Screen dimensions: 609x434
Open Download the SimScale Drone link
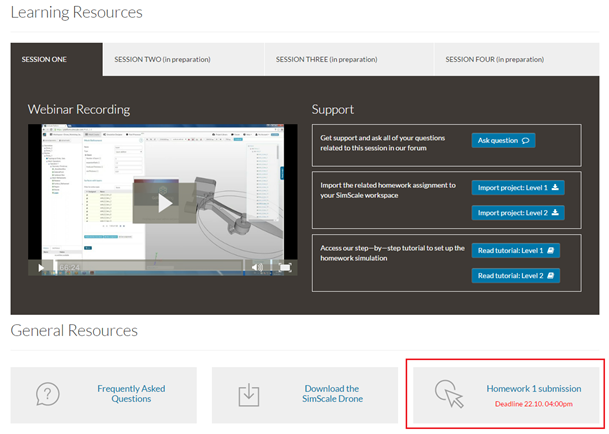click(x=332, y=394)
